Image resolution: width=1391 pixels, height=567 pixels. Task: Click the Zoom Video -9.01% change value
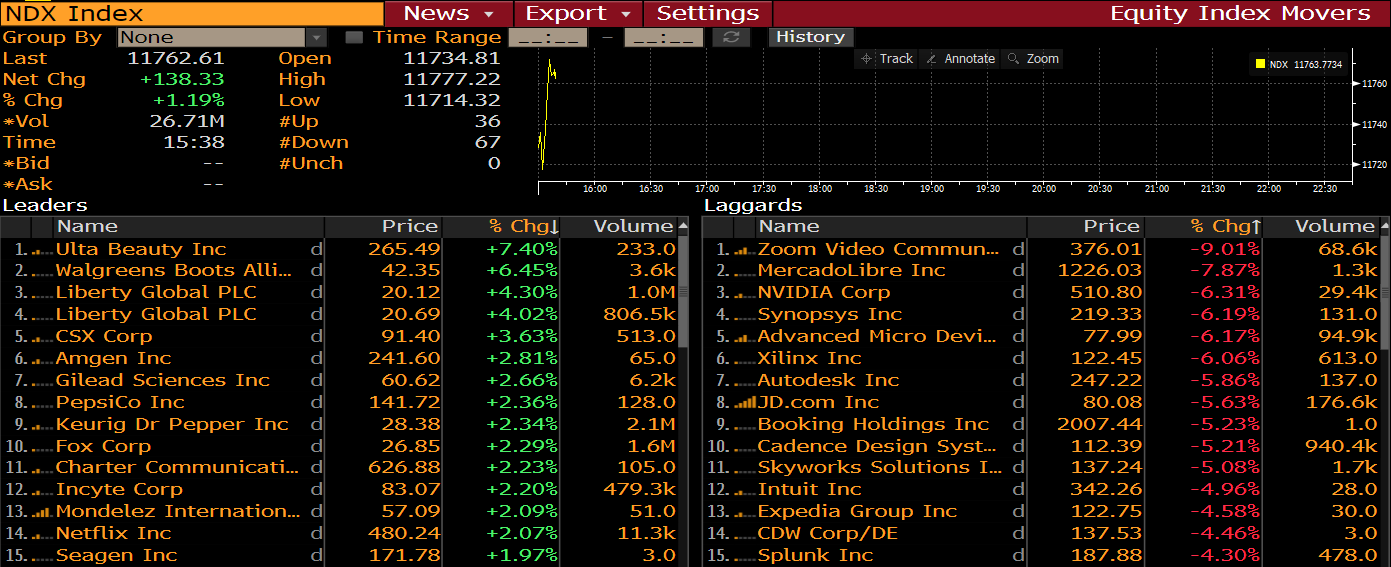click(1226, 250)
